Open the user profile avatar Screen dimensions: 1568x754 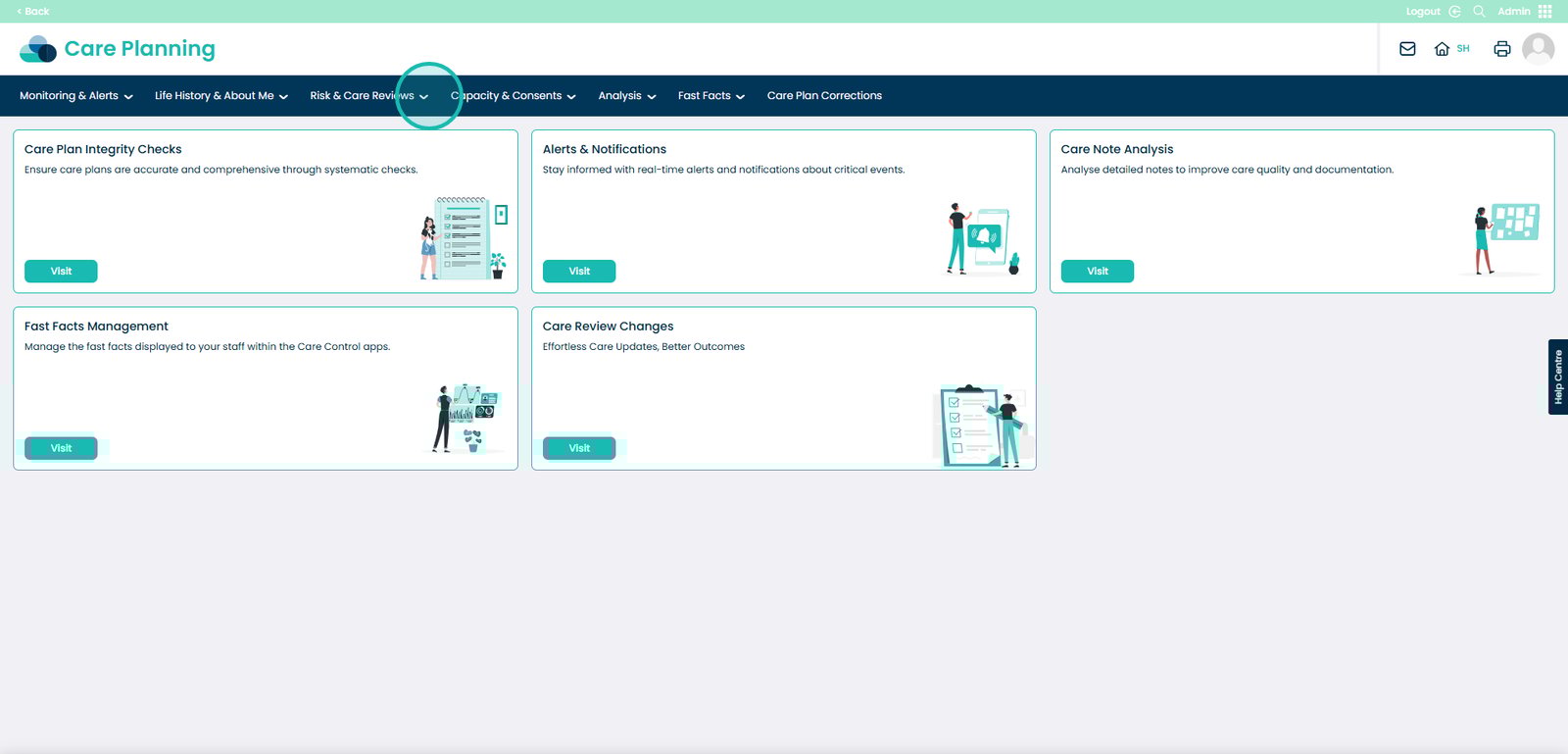coord(1538,49)
